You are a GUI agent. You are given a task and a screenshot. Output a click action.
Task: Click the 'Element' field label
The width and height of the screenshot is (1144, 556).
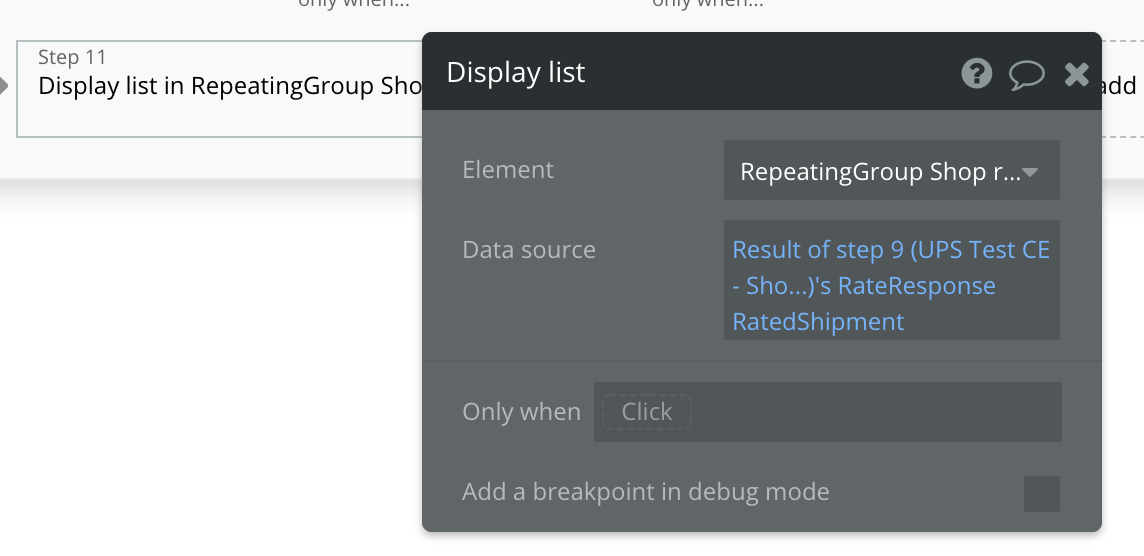point(508,170)
